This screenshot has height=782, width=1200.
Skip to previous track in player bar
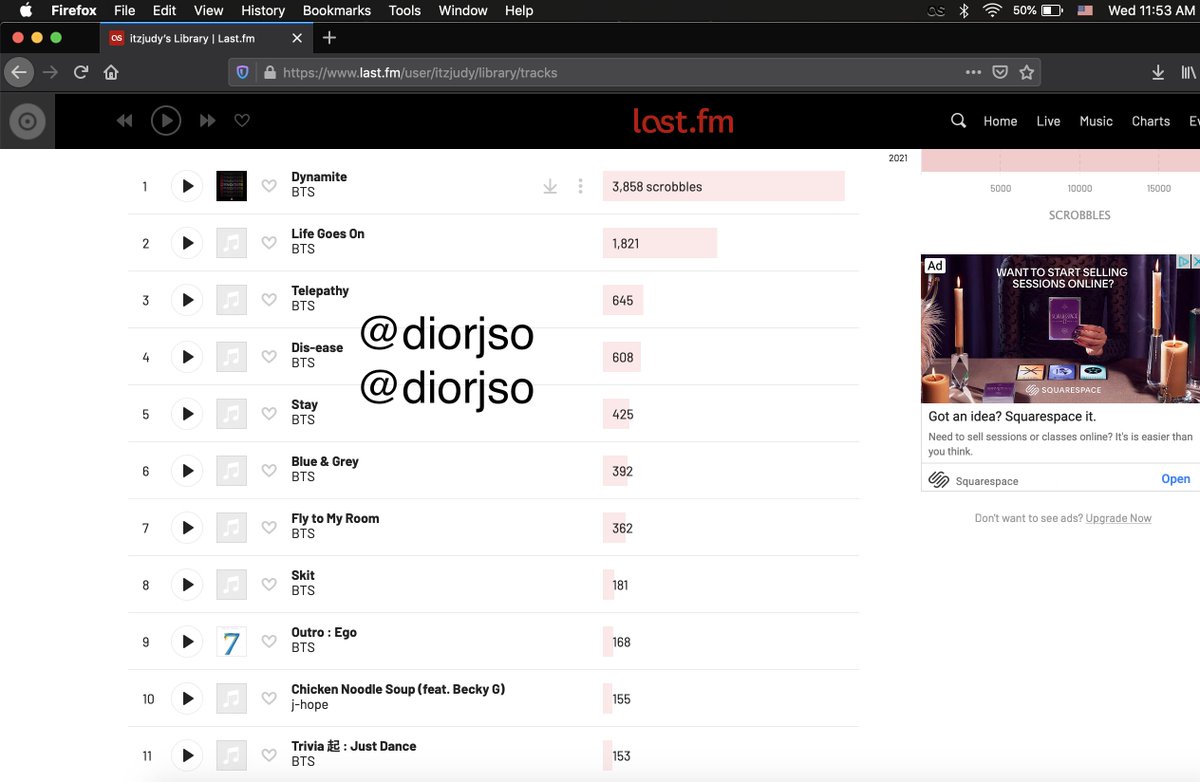pos(124,121)
